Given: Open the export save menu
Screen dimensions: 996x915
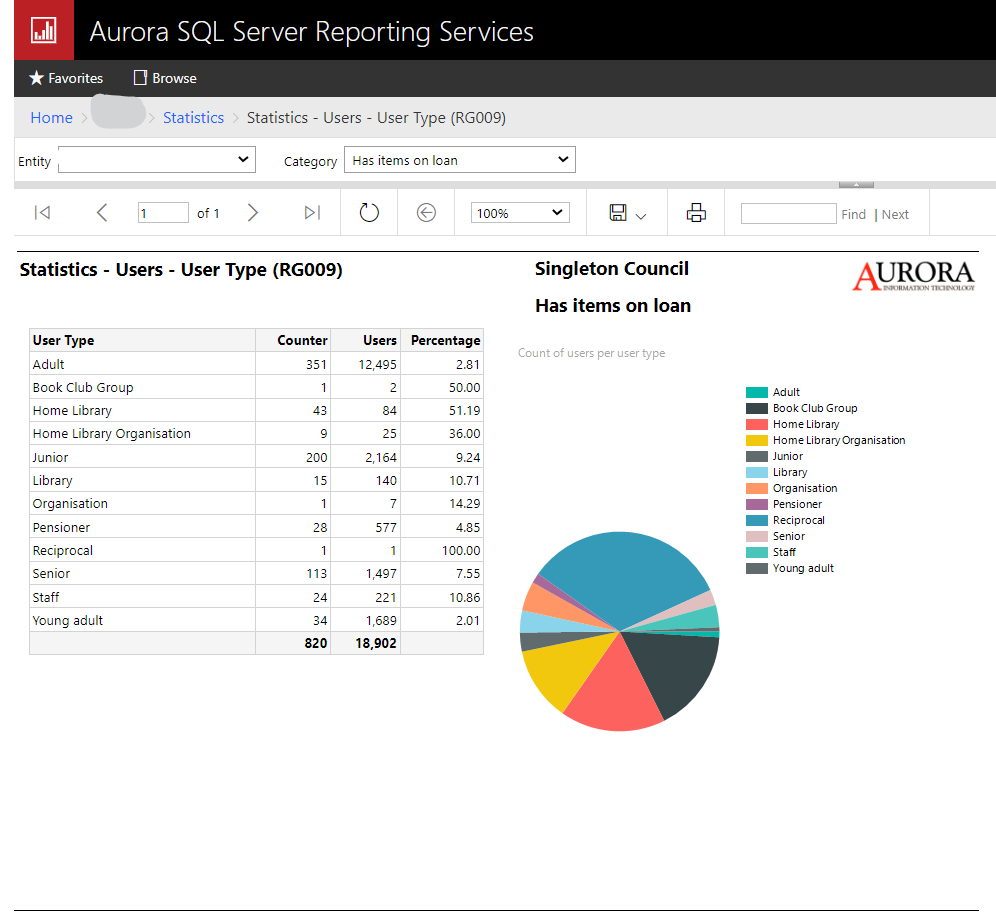Looking at the screenshot, I should coord(618,212).
